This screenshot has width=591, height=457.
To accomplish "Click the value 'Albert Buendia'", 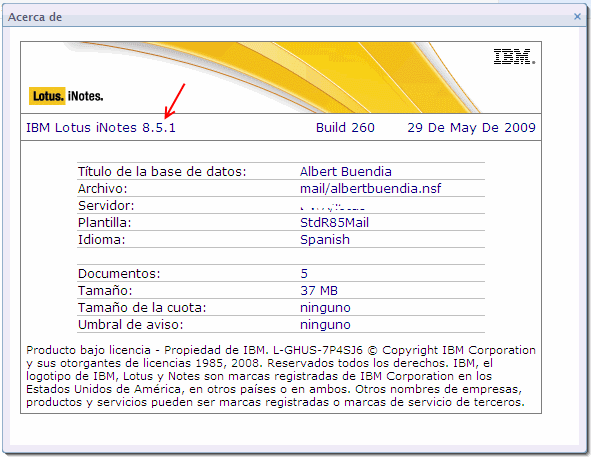I will [346, 172].
